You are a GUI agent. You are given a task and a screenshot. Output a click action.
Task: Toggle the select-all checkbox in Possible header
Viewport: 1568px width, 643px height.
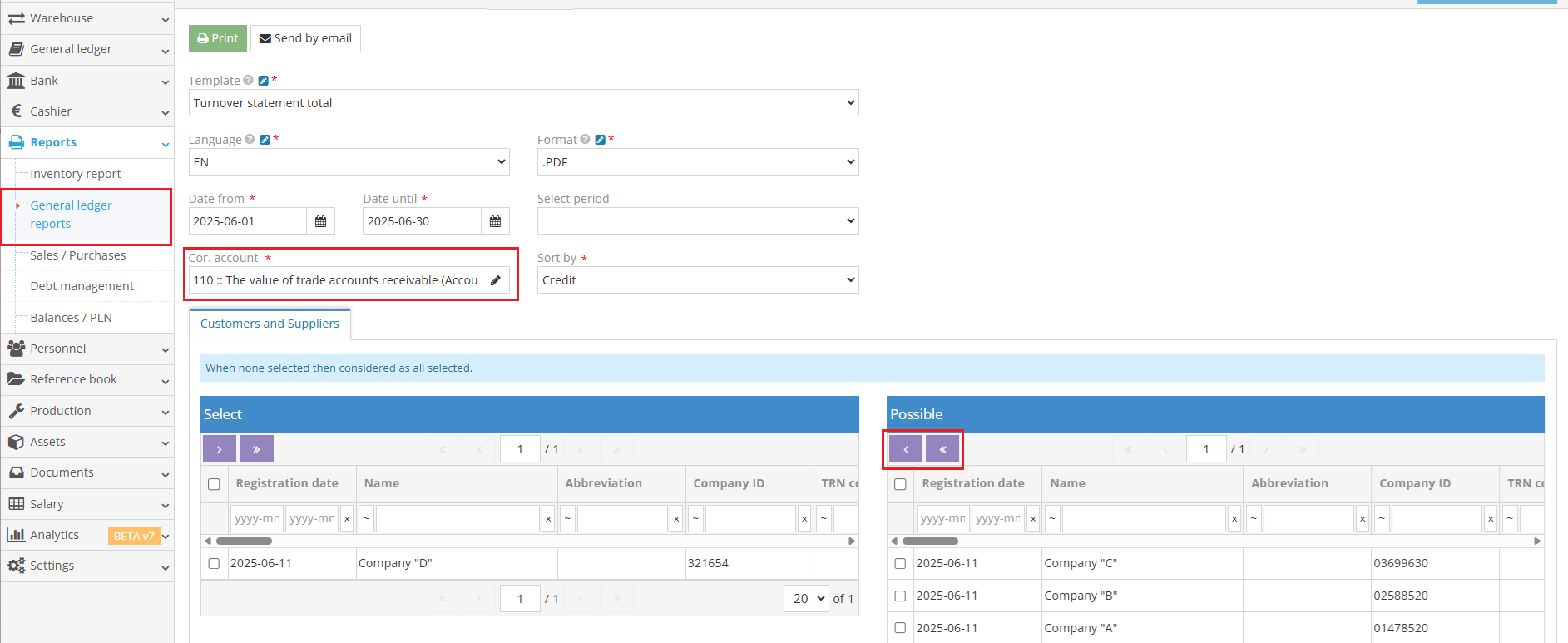tap(900, 484)
